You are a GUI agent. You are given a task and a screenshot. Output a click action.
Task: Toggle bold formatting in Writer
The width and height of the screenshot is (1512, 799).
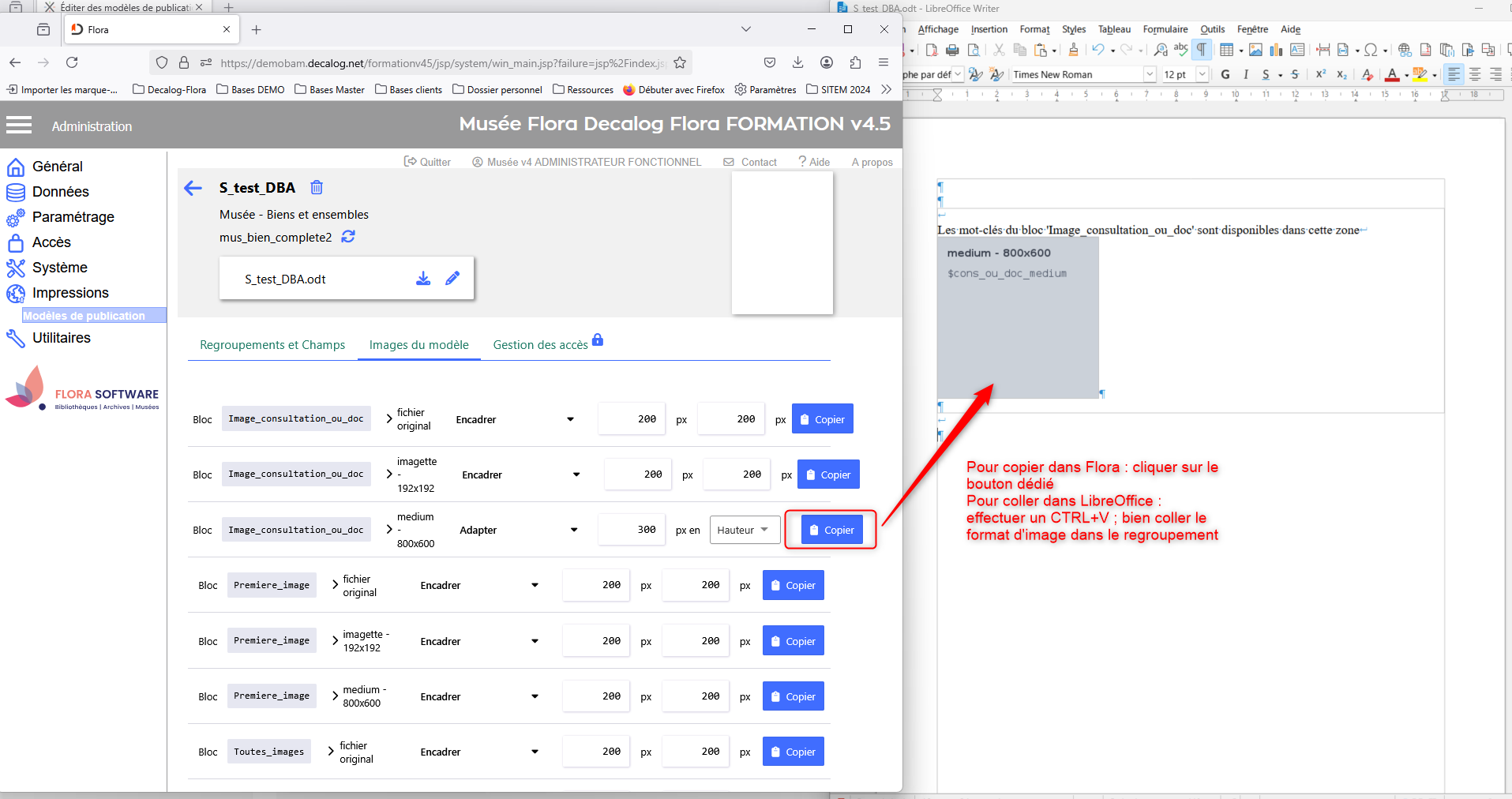[x=1225, y=74]
